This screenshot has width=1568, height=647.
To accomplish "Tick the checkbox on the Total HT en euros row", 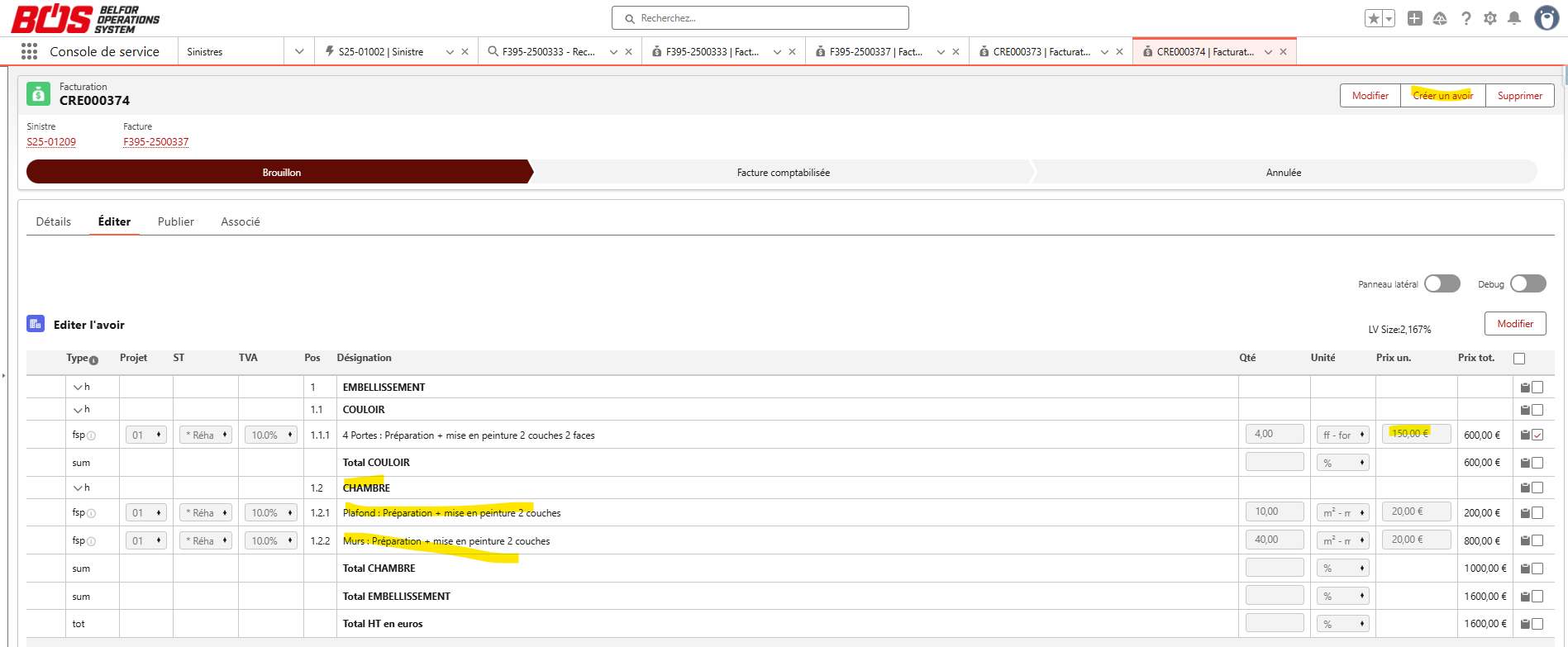I will point(1537,624).
